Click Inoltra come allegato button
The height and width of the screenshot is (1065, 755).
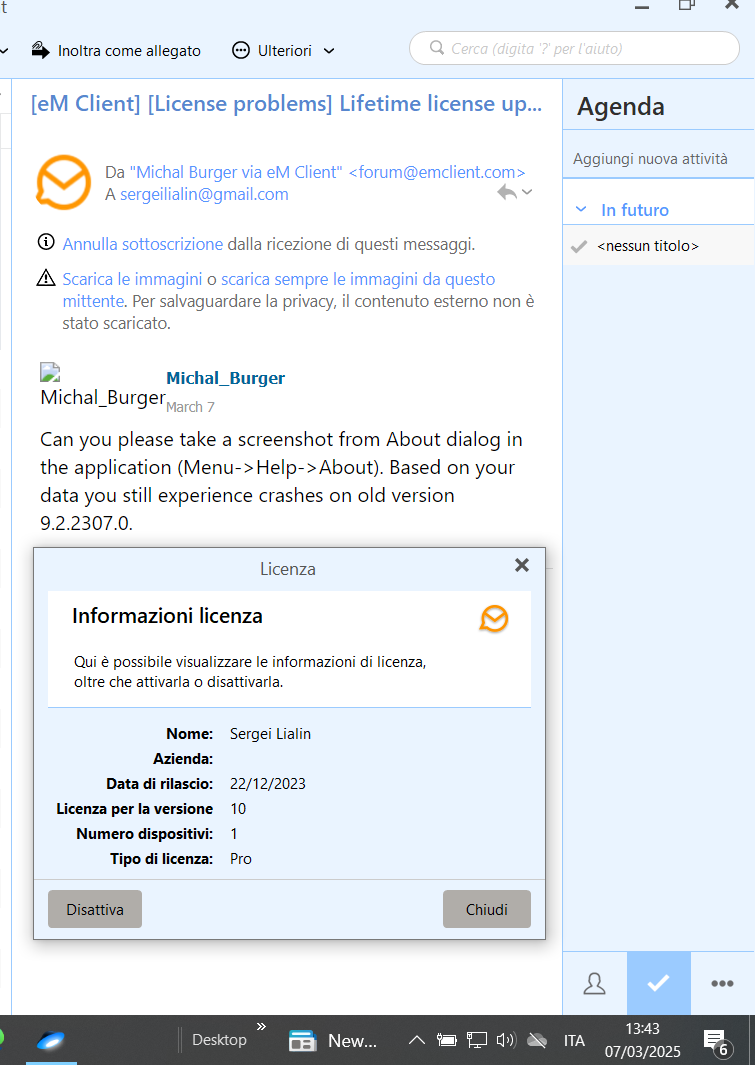click(116, 50)
